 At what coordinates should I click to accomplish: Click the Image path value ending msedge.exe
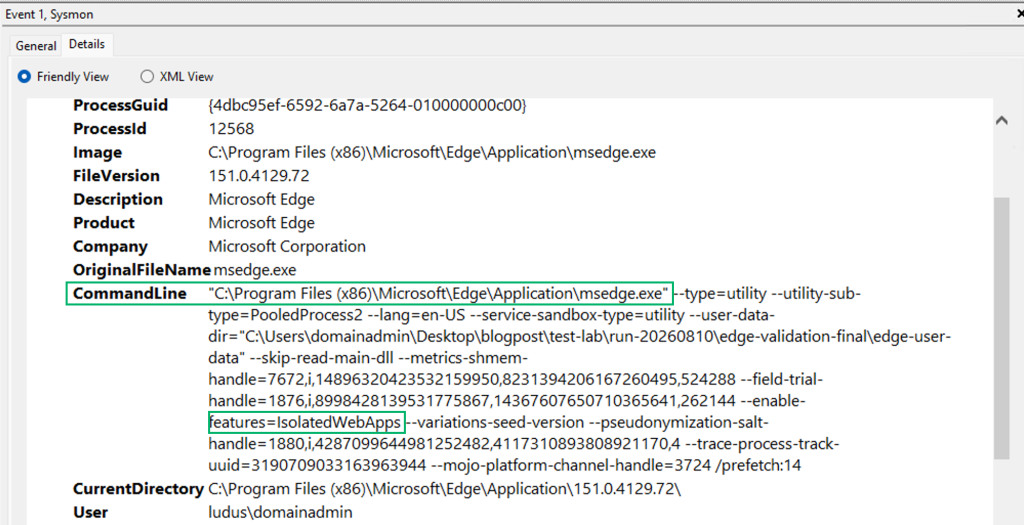tap(432, 152)
